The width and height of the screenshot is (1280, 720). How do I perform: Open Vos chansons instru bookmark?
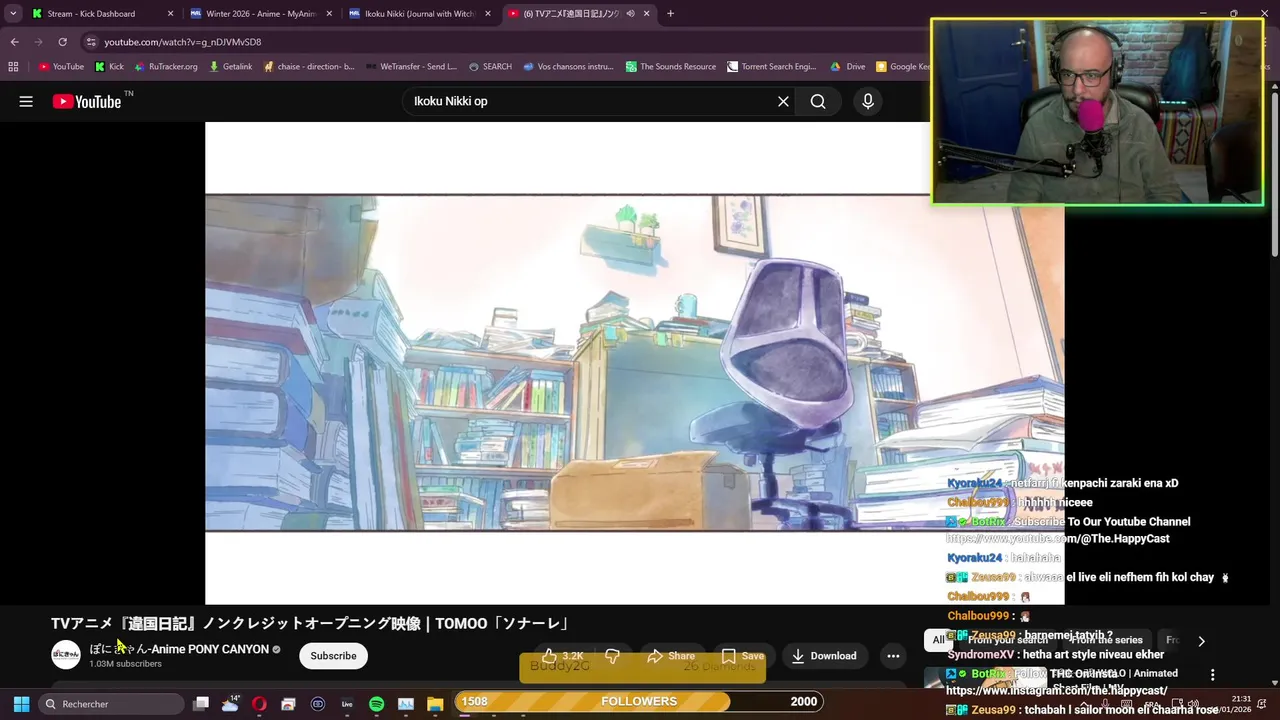[x=568, y=67]
